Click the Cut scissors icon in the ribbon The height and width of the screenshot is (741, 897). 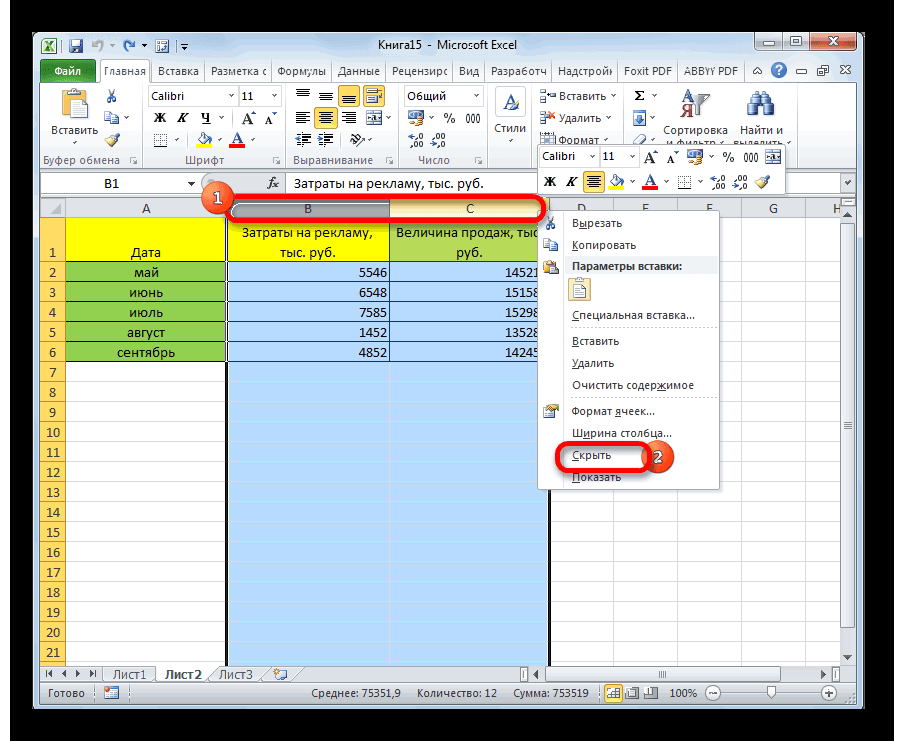pyautogui.click(x=112, y=97)
